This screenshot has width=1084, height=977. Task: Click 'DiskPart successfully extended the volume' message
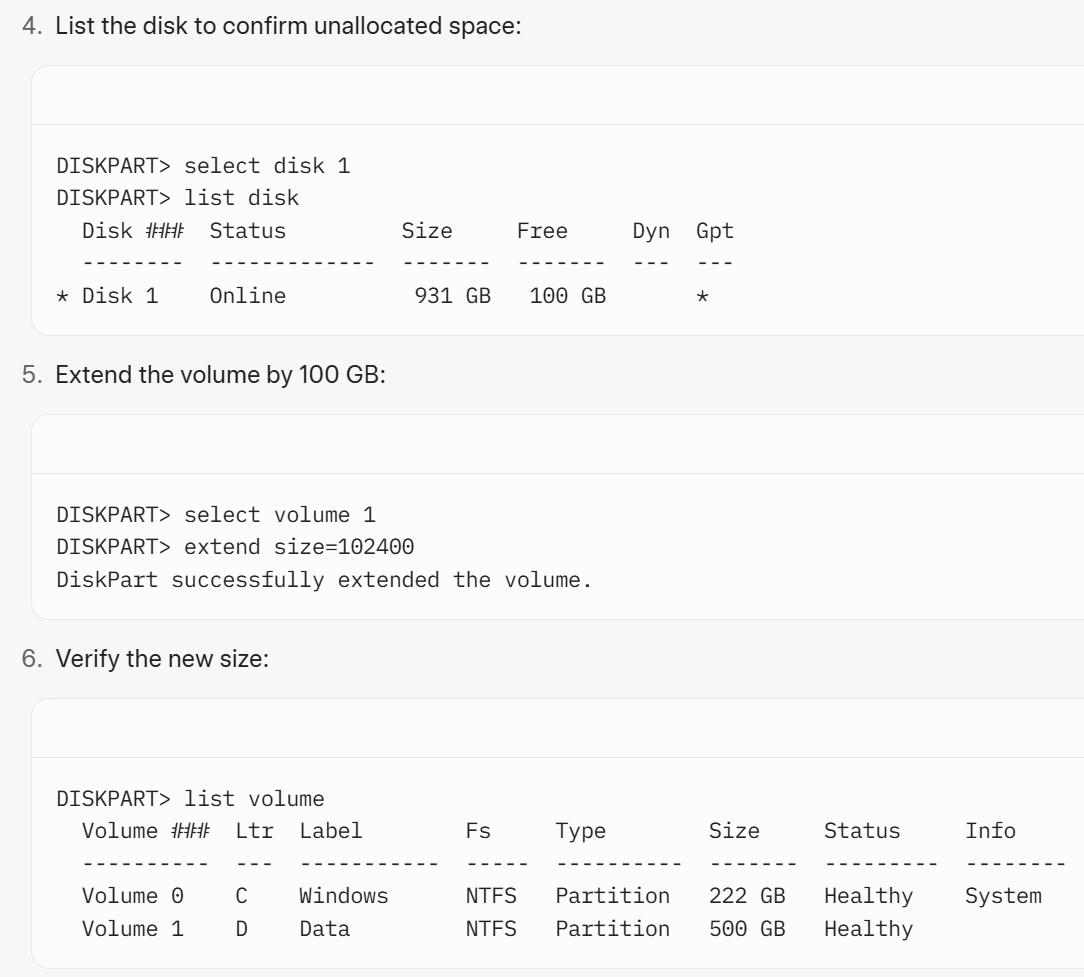tap(324, 579)
